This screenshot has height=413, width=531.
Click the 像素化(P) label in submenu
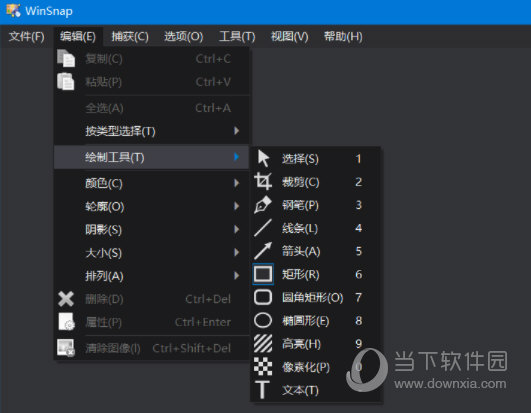(x=306, y=367)
